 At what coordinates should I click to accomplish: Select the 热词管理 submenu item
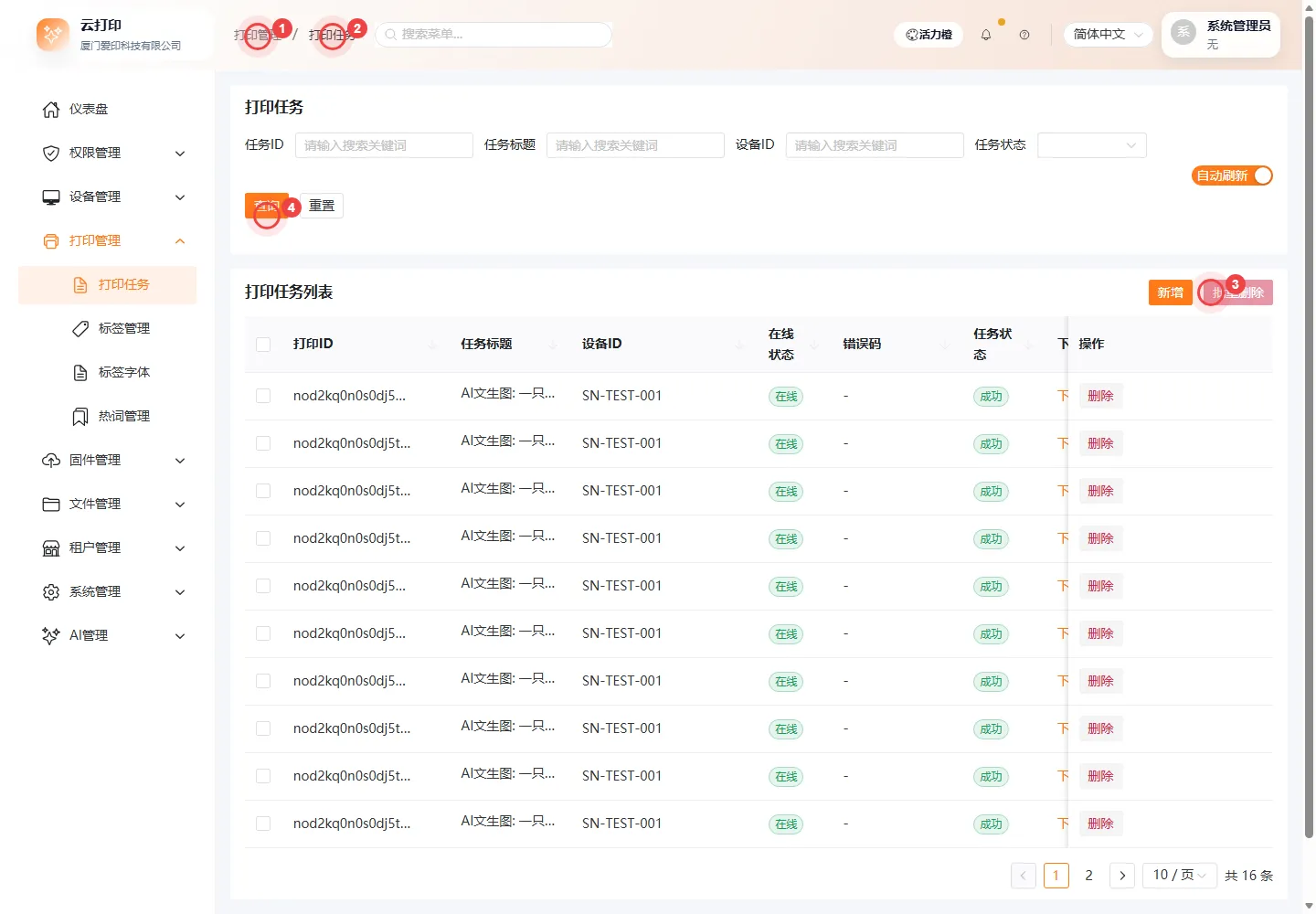point(107,417)
